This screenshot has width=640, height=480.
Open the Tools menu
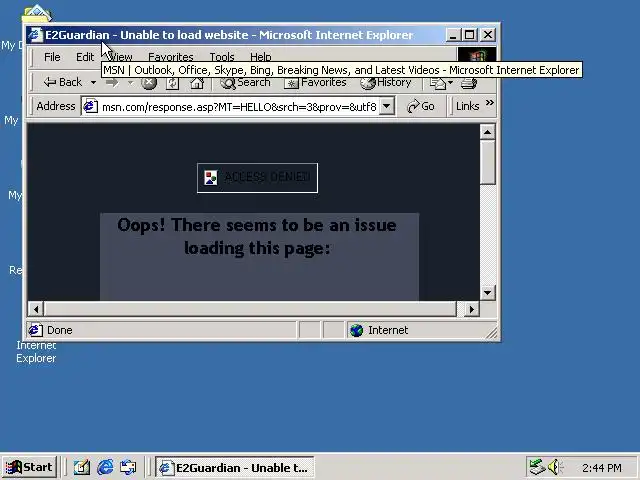pyautogui.click(x=222, y=57)
